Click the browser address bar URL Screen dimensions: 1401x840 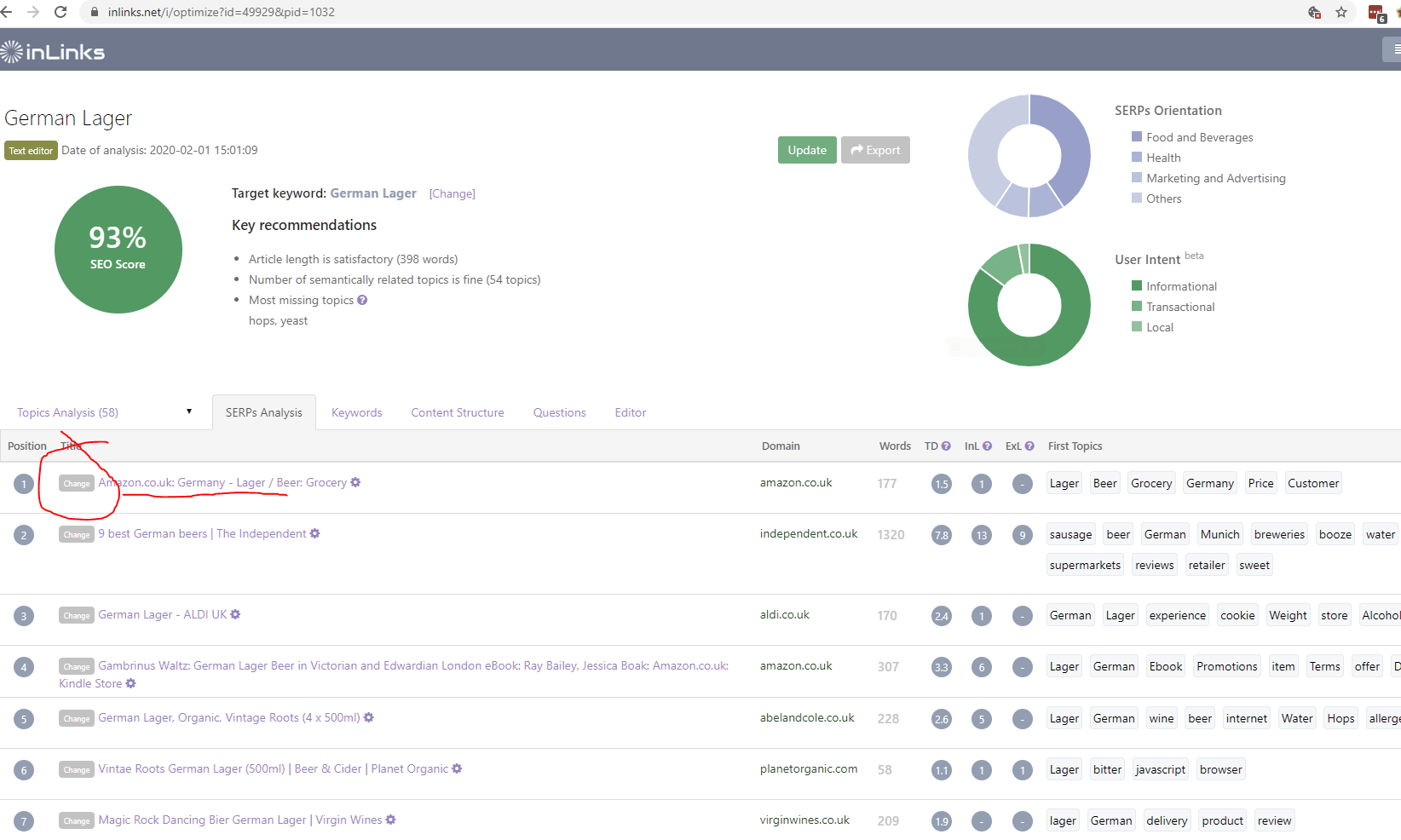(x=222, y=12)
